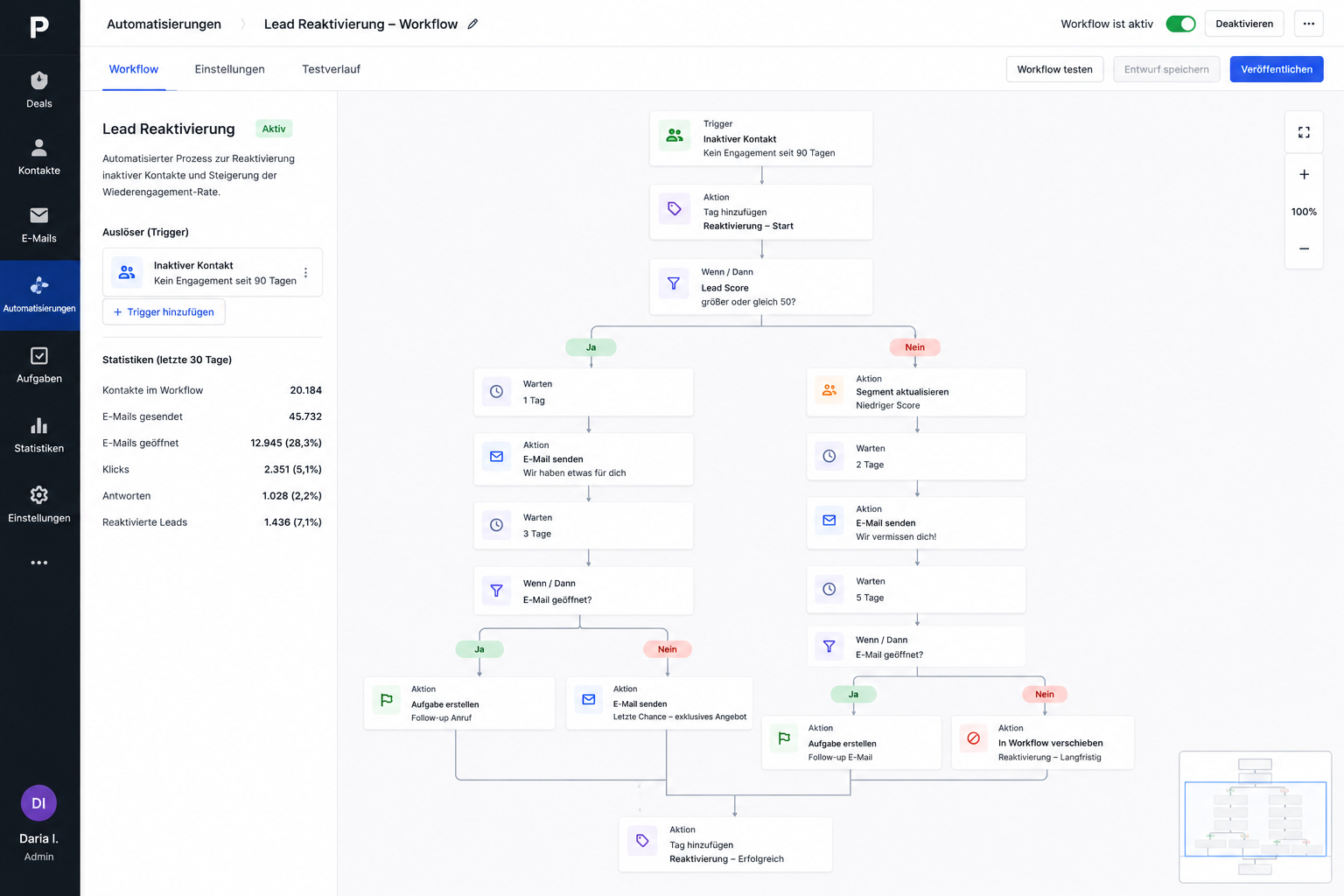Select the Wir vermissen dich! email node
This screenshot has width=1344, height=896.
(x=916, y=523)
